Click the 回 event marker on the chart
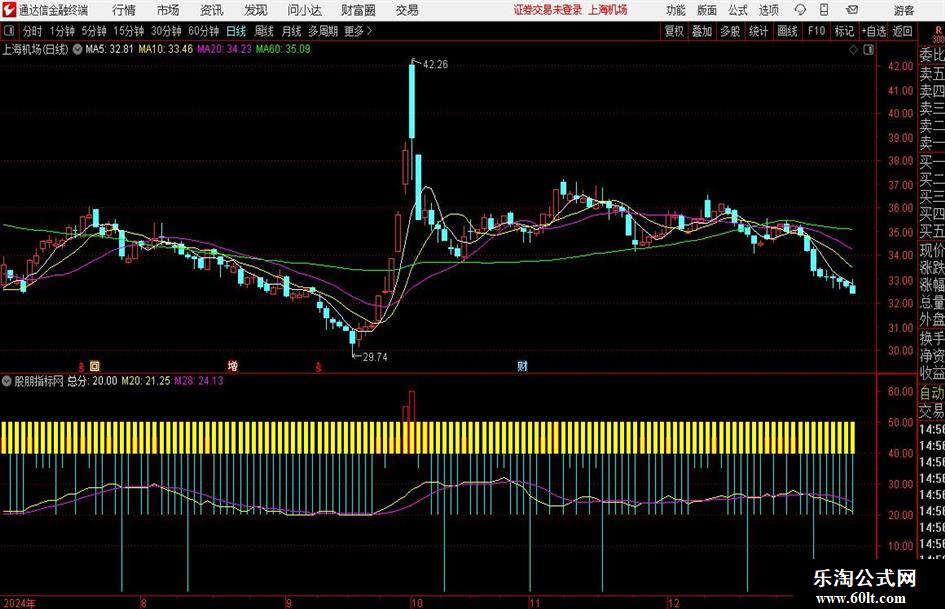Screen dimensions: 945x609 (95, 365)
